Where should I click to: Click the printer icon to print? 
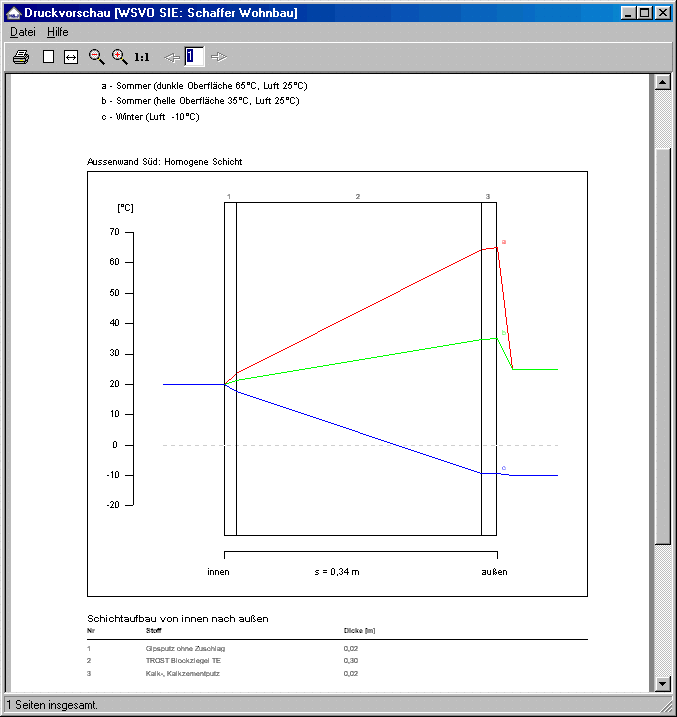[x=20, y=57]
